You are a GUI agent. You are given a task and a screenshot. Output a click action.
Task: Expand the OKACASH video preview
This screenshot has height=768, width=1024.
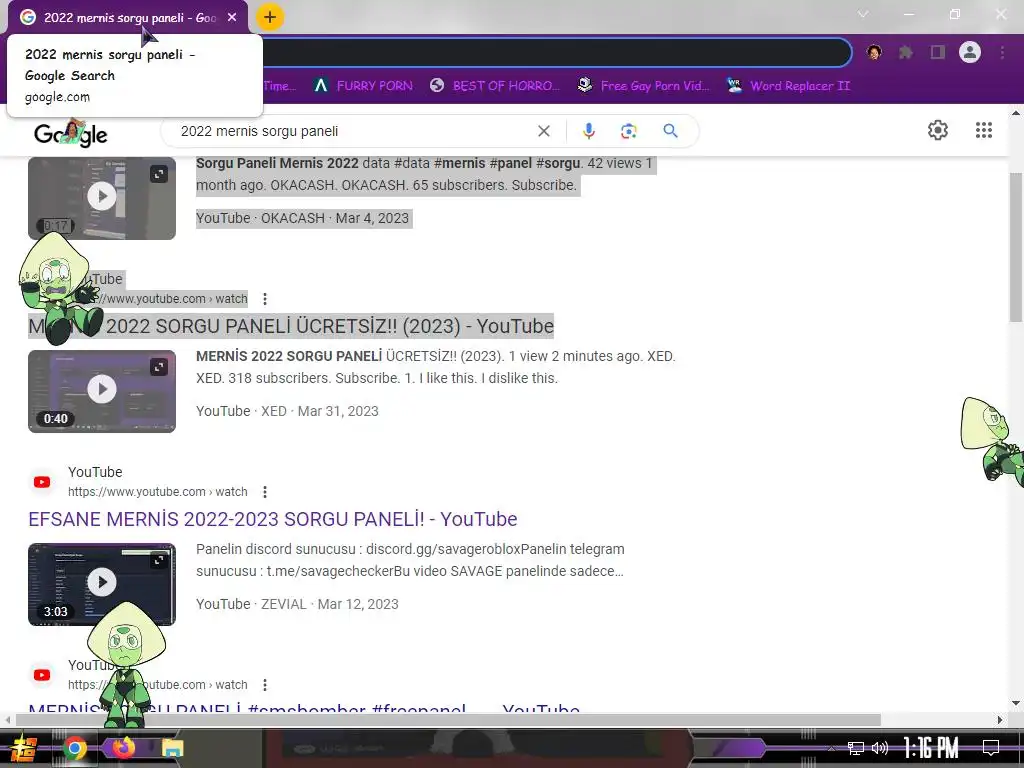pos(159,174)
